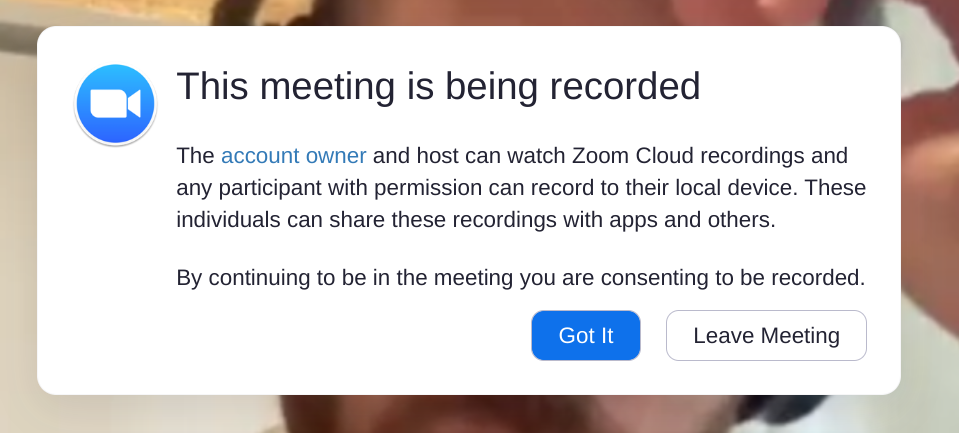Click the word "owner" in the blue hyperlink
Image resolution: width=959 pixels, height=433 pixels.
click(x=336, y=156)
